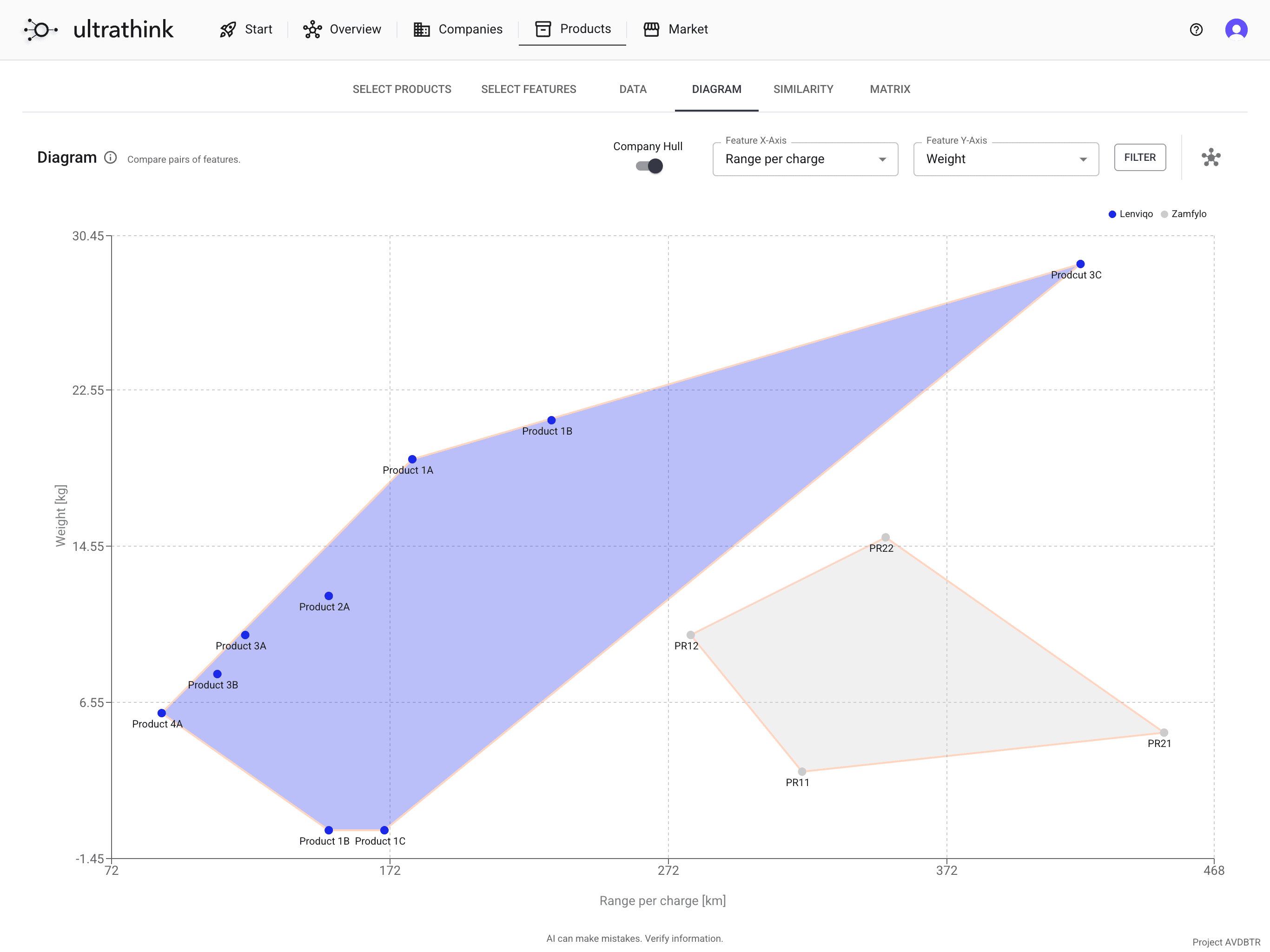Switch to the SIMILARITY tab

[x=803, y=89]
